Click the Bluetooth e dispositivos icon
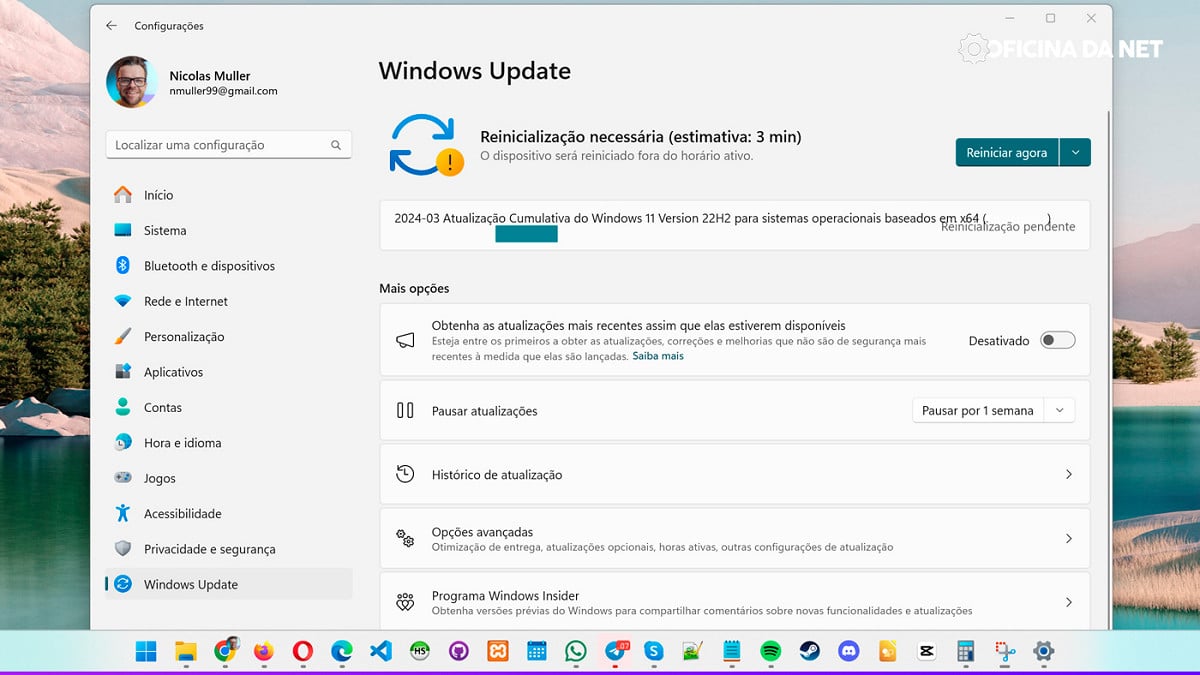 [x=123, y=266]
